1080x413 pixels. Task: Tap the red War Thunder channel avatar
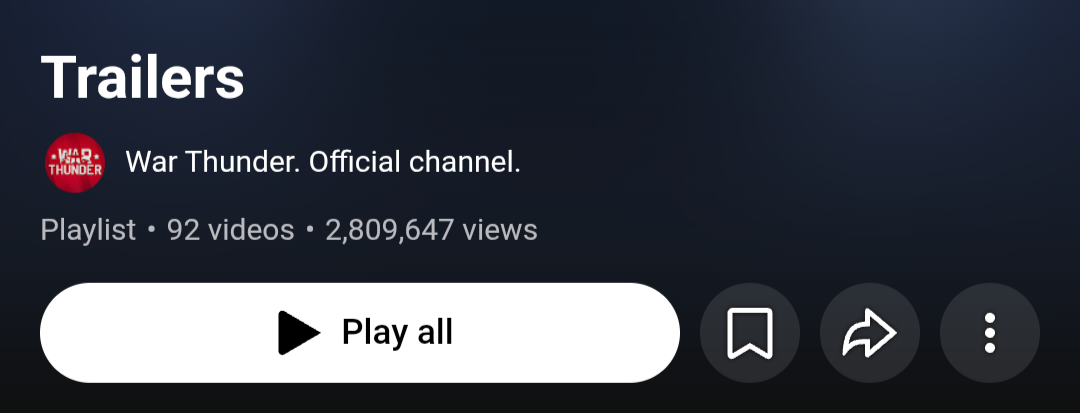[x=74, y=162]
